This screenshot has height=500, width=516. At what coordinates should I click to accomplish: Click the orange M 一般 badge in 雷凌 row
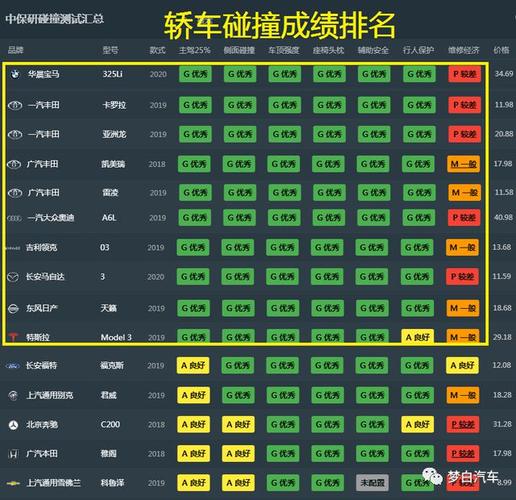click(465, 193)
